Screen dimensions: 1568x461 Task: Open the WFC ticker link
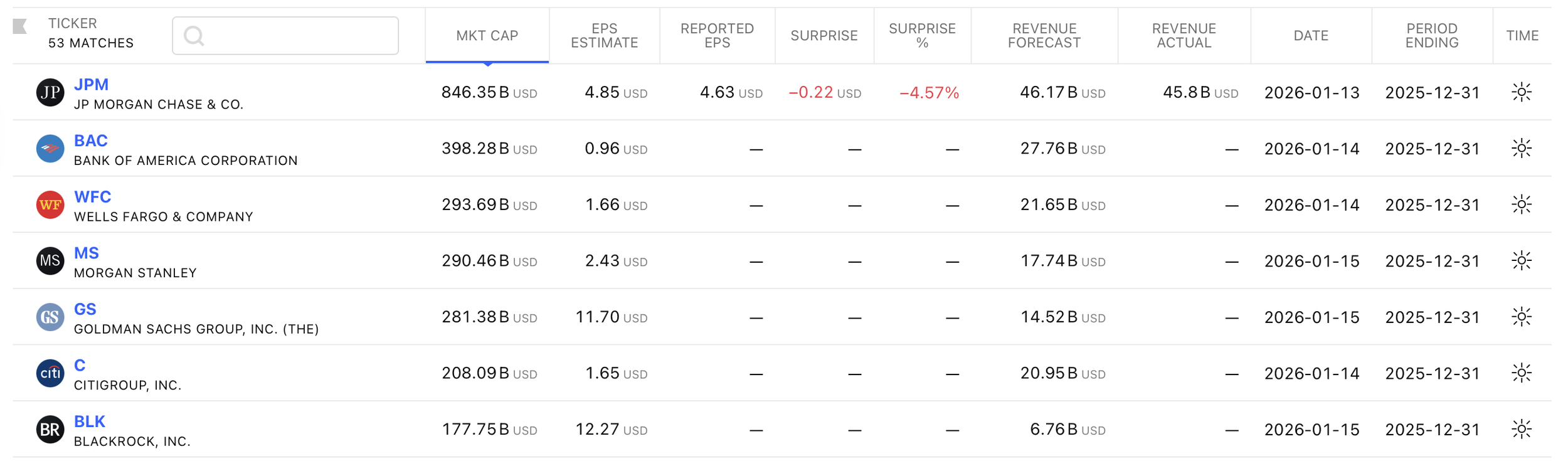pos(93,197)
